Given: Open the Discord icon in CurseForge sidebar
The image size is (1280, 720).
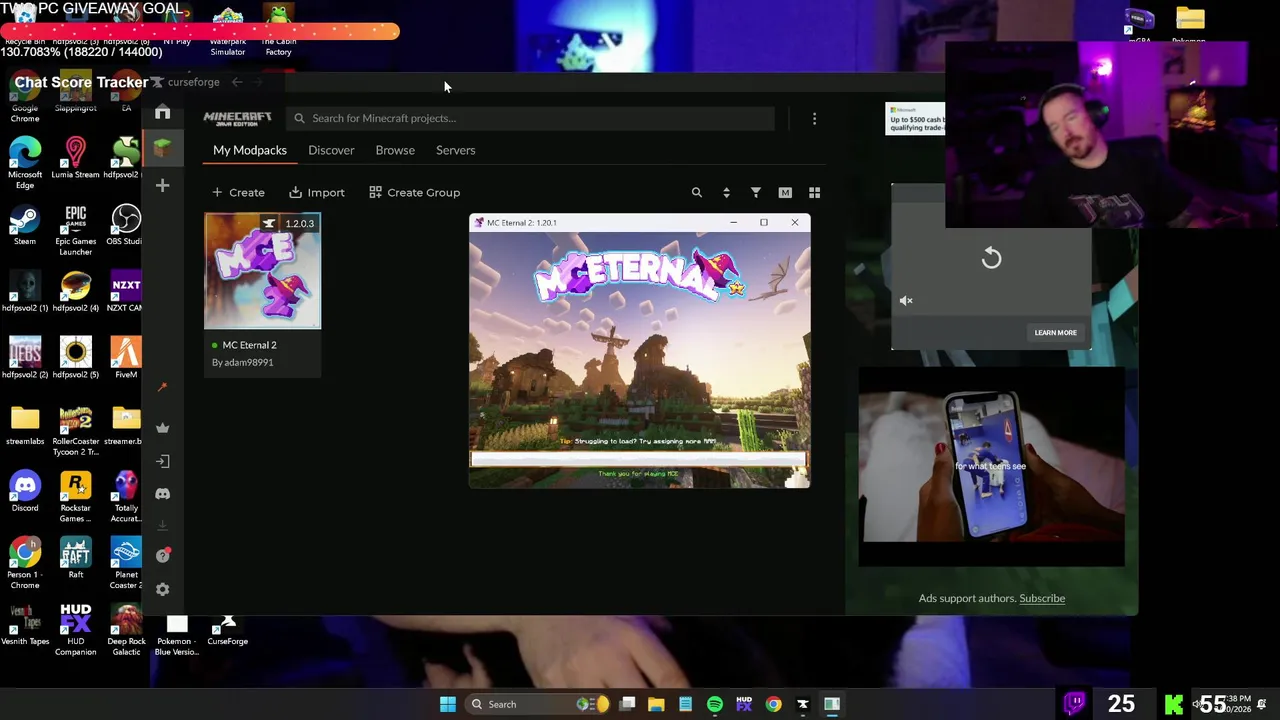Looking at the screenshot, I should click(x=162, y=494).
